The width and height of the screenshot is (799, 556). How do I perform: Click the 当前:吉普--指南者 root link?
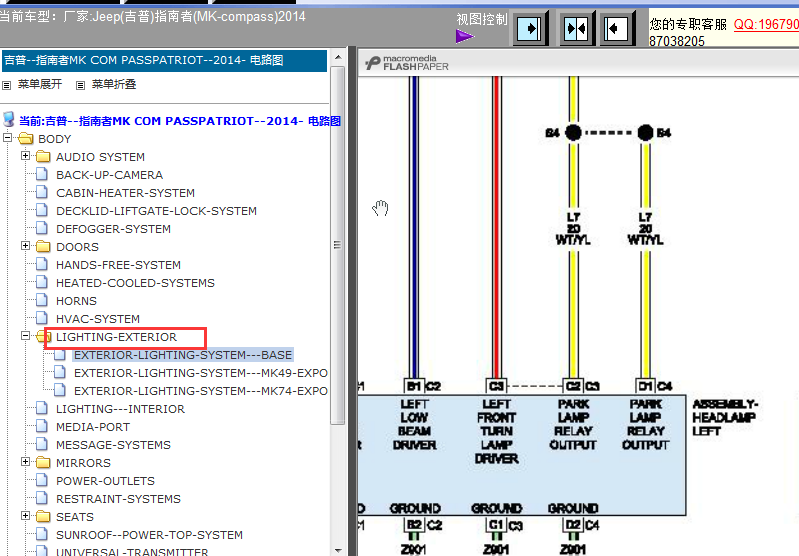(179, 121)
